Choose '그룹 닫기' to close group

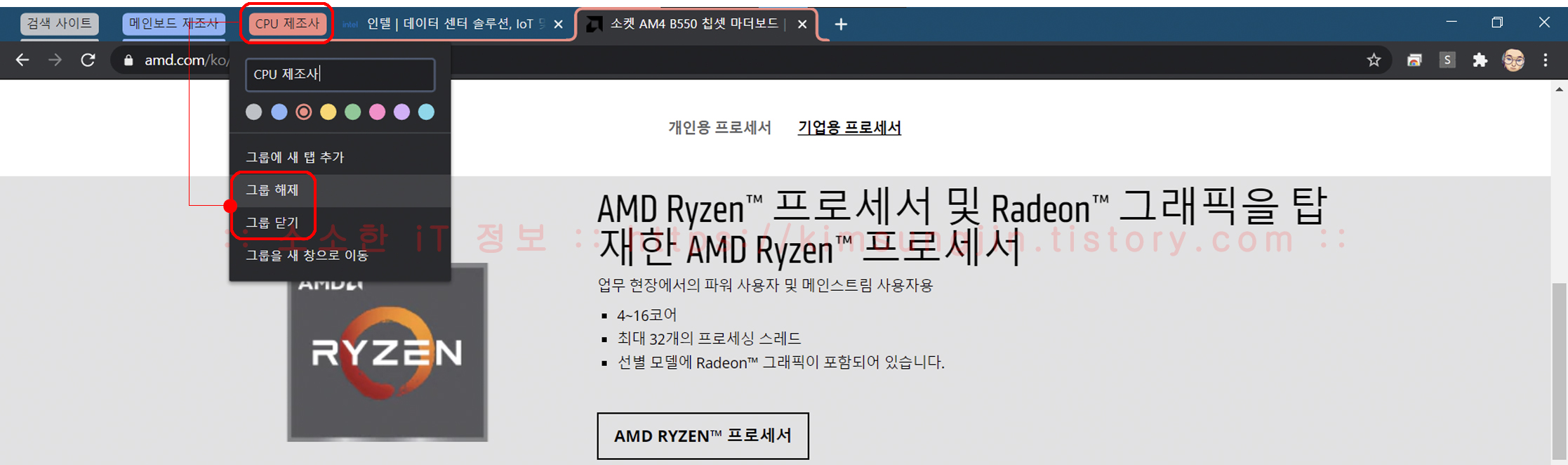tap(340, 223)
